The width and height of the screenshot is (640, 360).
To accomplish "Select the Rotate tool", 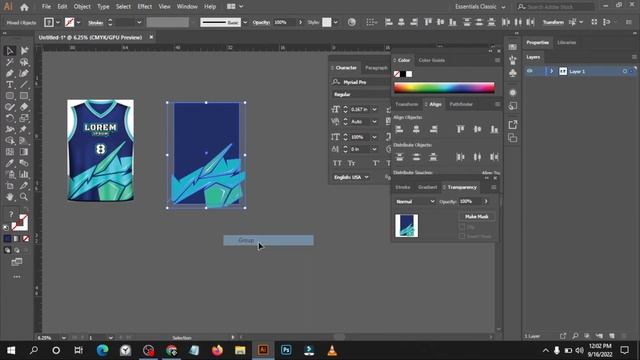I will pyautogui.click(x=10, y=118).
